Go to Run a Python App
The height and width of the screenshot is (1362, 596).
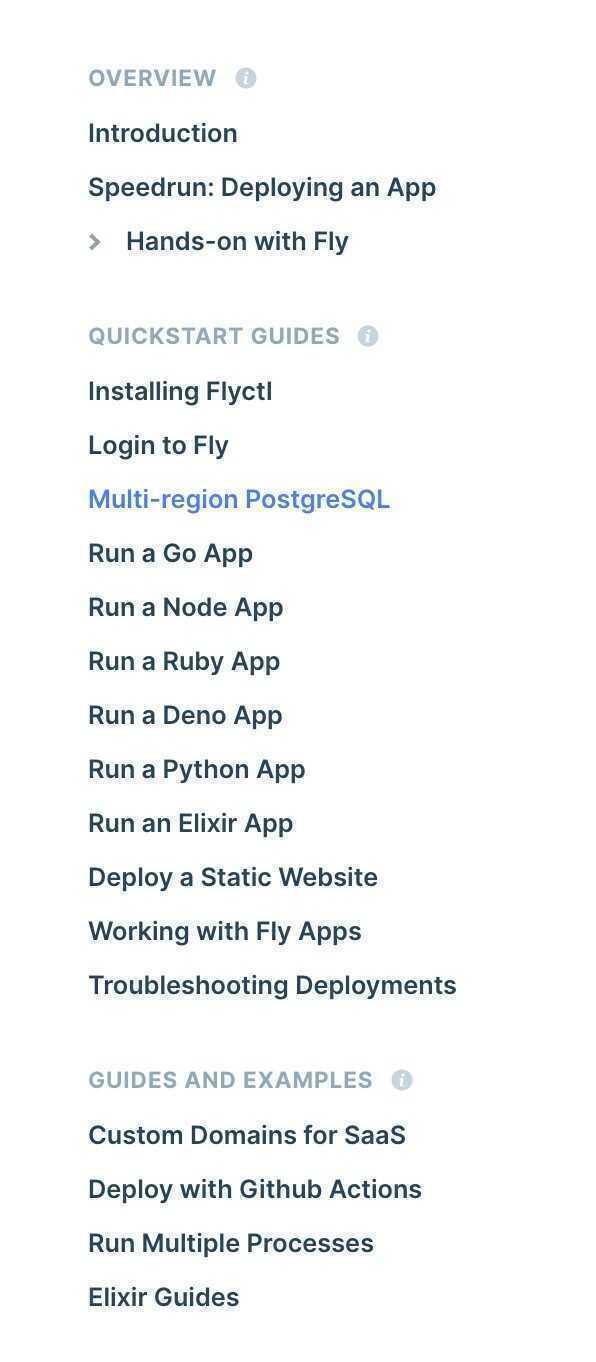197,769
